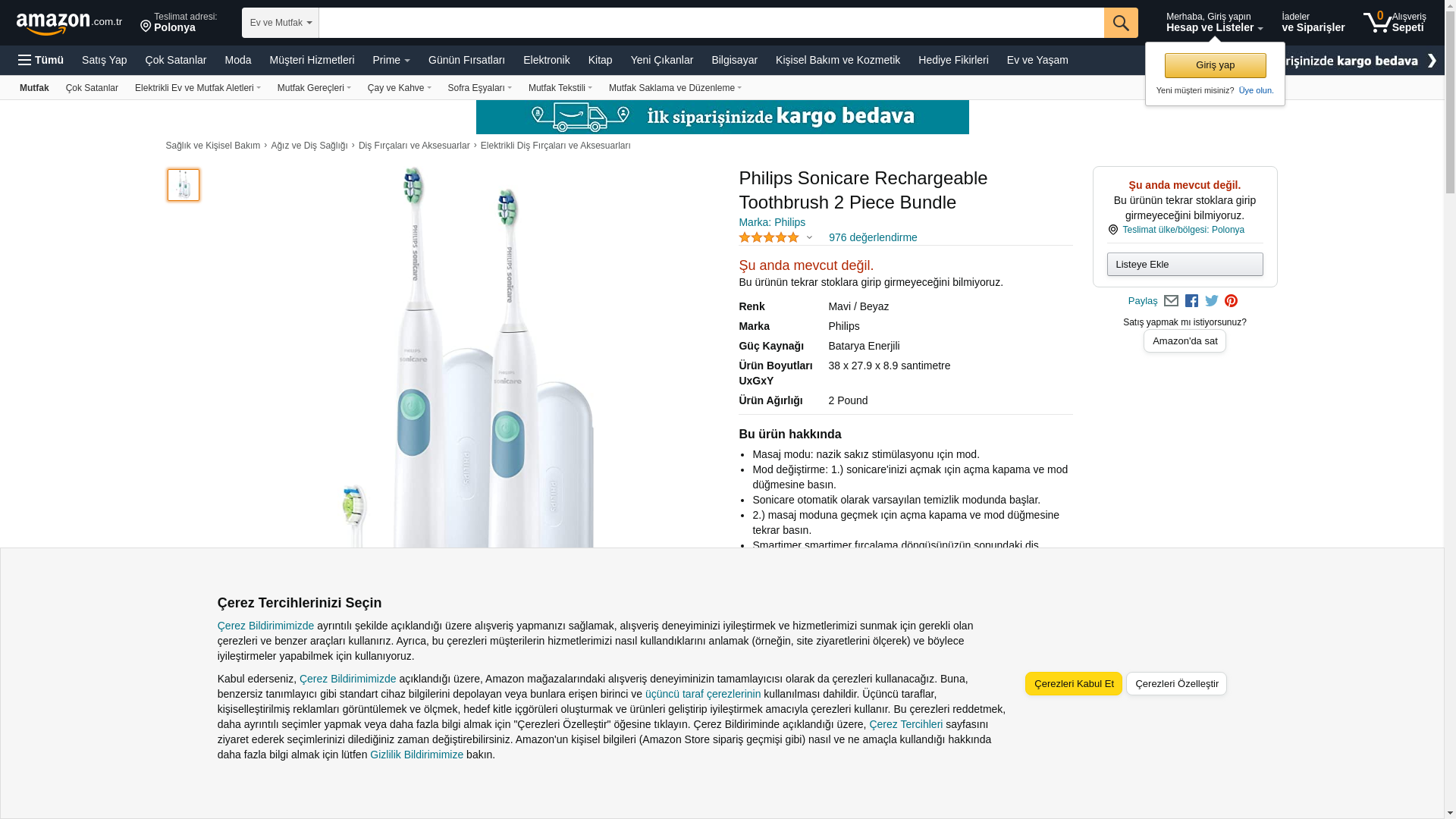Click the Listeye Ekle button

[x=1185, y=264]
